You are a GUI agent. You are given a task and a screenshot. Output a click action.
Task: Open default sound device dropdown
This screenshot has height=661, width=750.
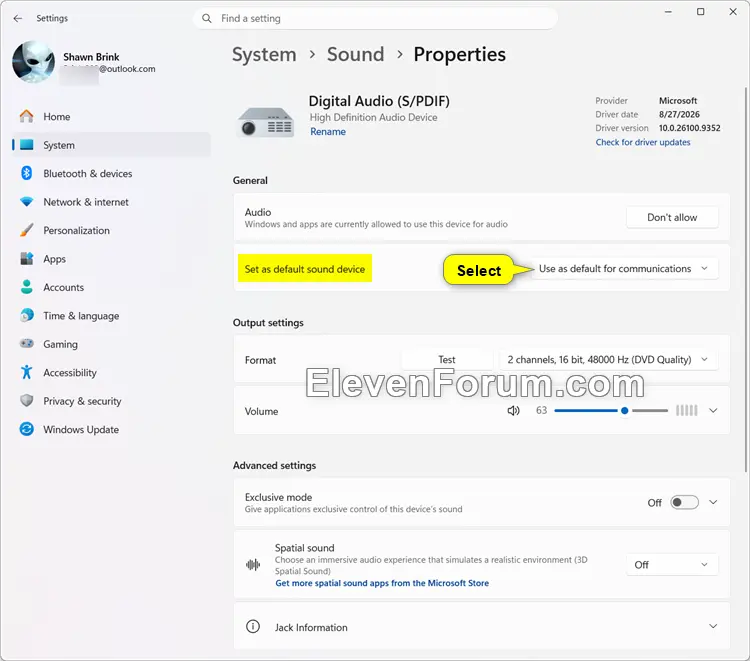[x=624, y=269]
